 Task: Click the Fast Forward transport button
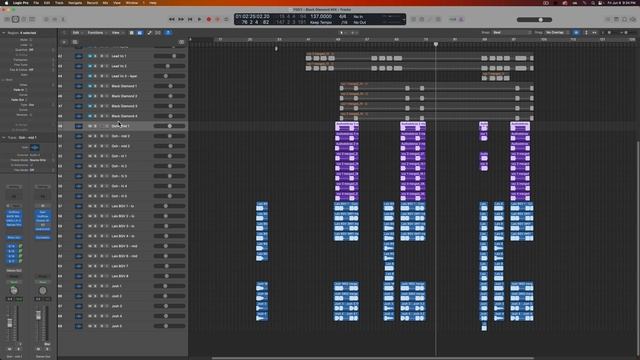[x=181, y=19]
